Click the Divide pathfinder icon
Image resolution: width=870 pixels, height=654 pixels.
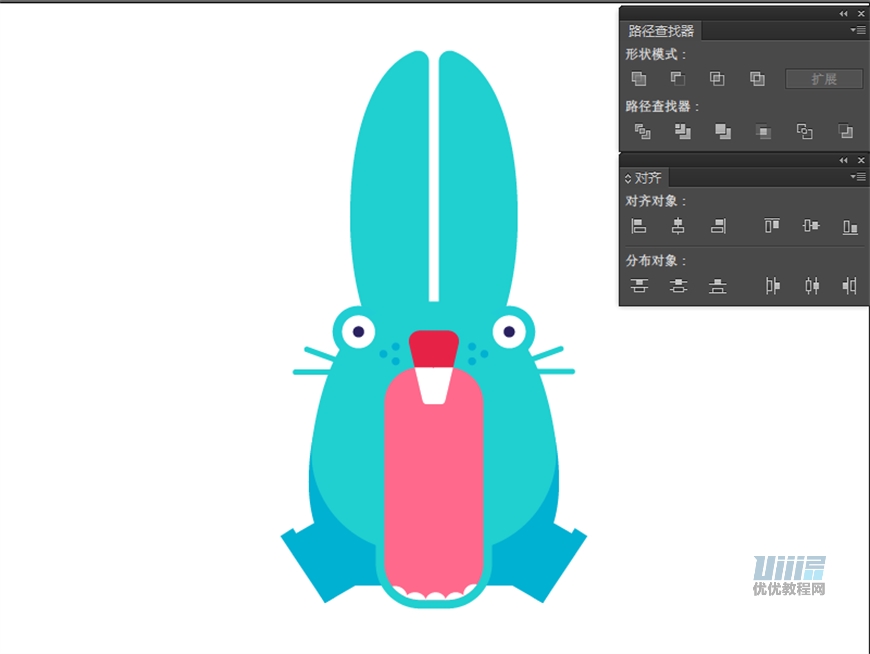pos(643,131)
